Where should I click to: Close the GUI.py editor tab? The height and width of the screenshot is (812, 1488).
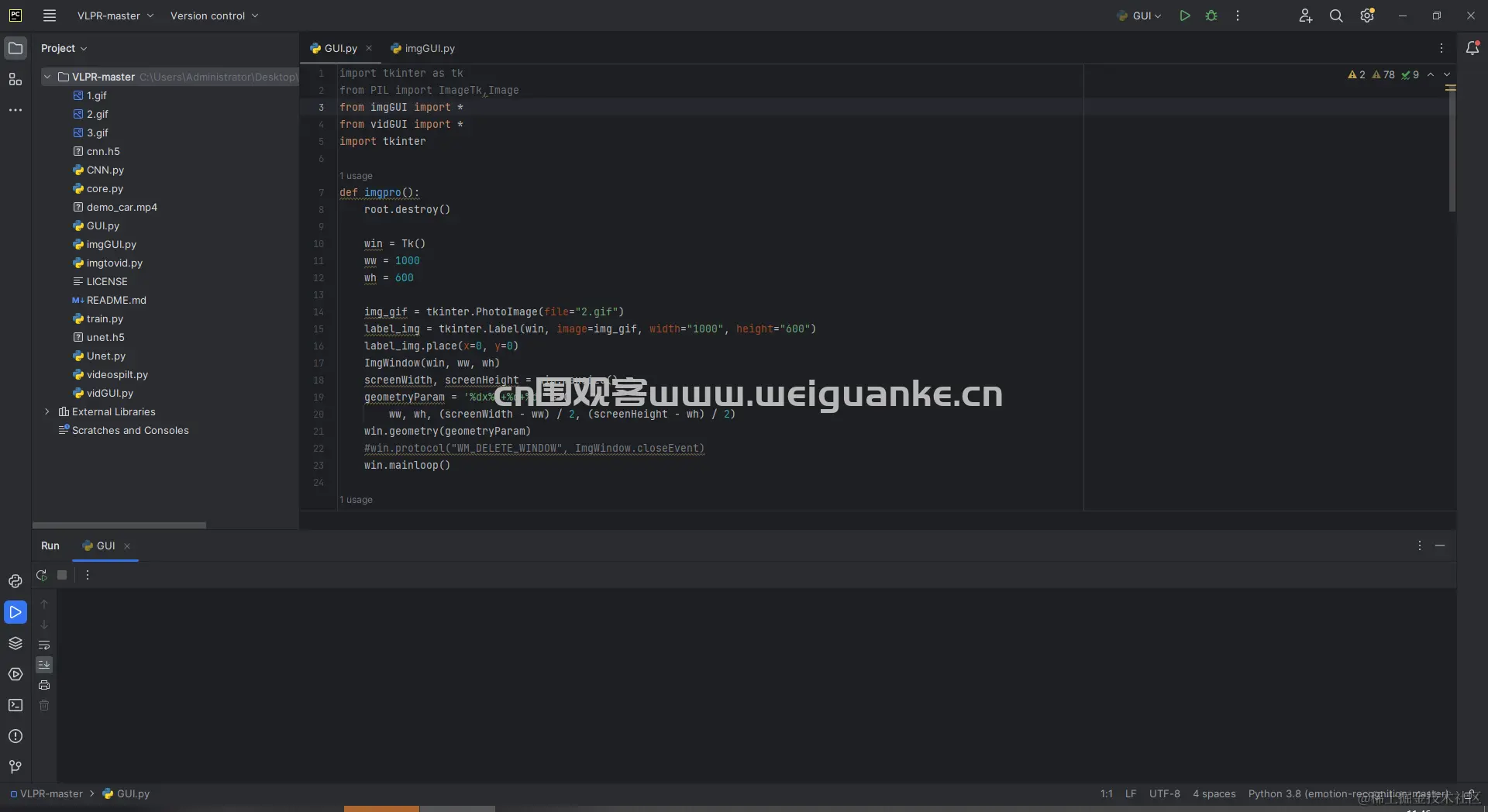click(x=369, y=48)
